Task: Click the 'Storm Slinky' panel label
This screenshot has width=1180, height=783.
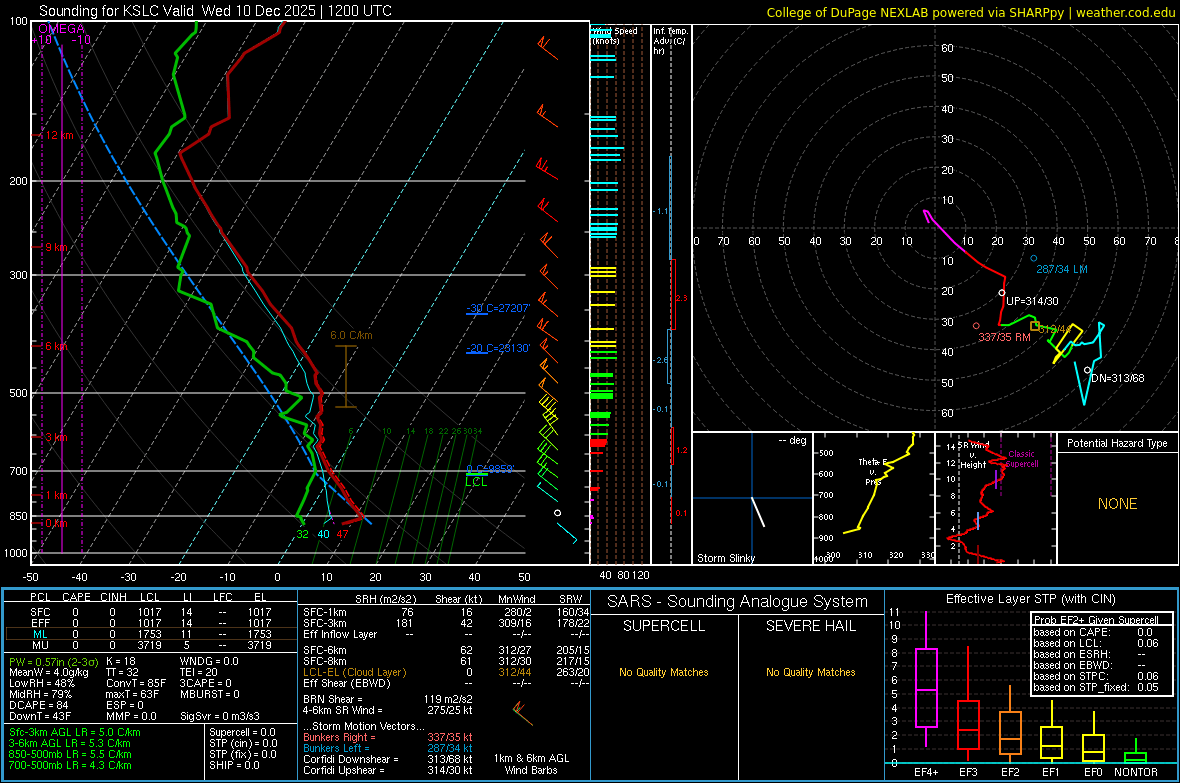Action: [x=725, y=558]
